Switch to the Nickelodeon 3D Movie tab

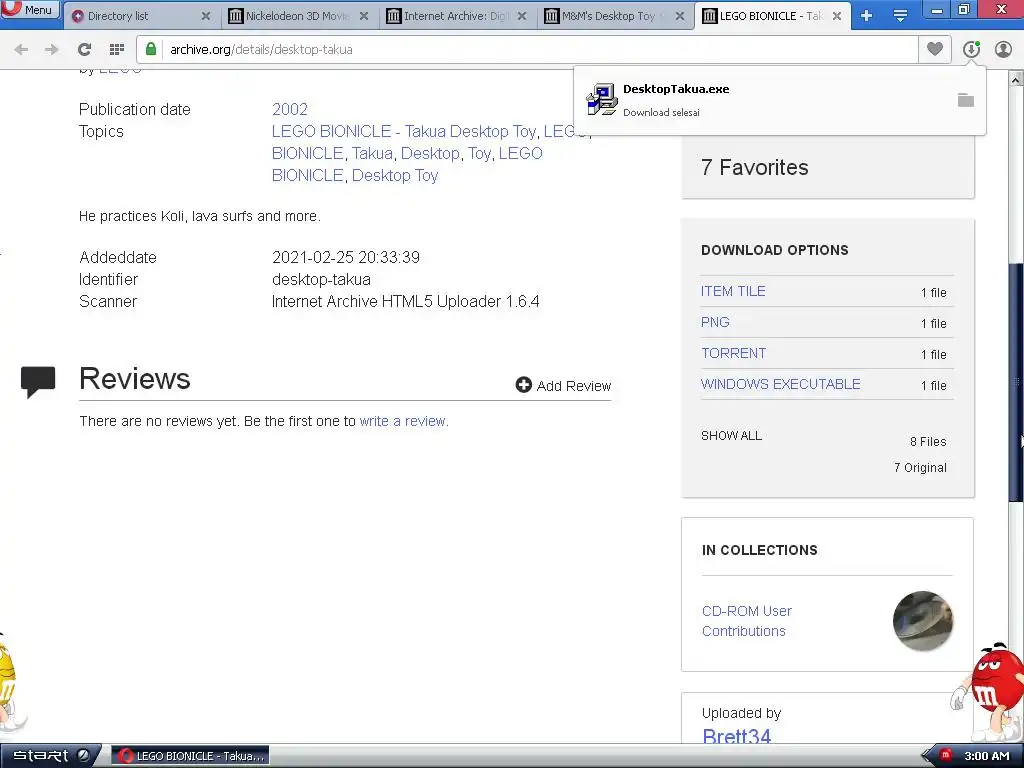(299, 16)
